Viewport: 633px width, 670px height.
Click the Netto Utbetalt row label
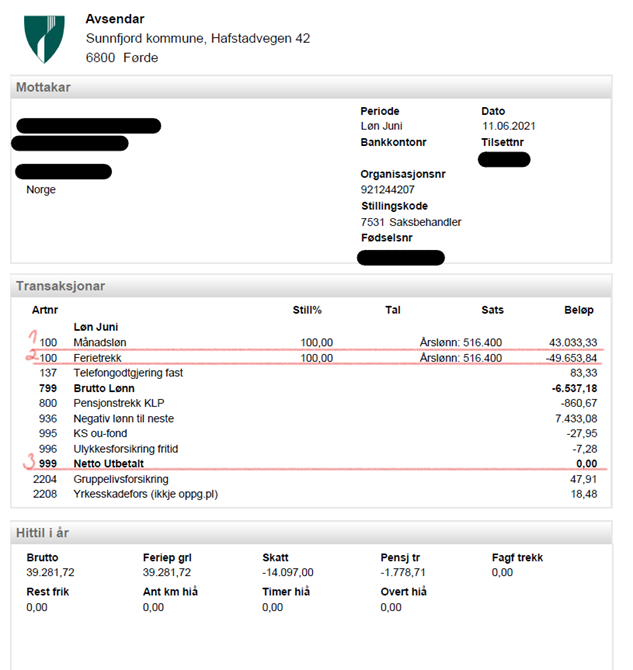(x=109, y=464)
